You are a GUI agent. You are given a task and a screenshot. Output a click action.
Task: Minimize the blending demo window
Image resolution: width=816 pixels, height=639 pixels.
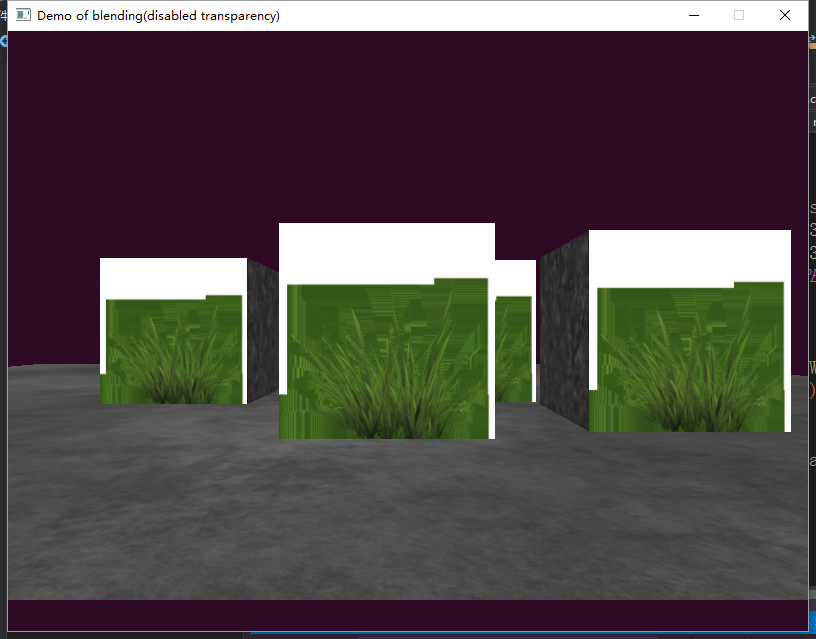pos(693,15)
